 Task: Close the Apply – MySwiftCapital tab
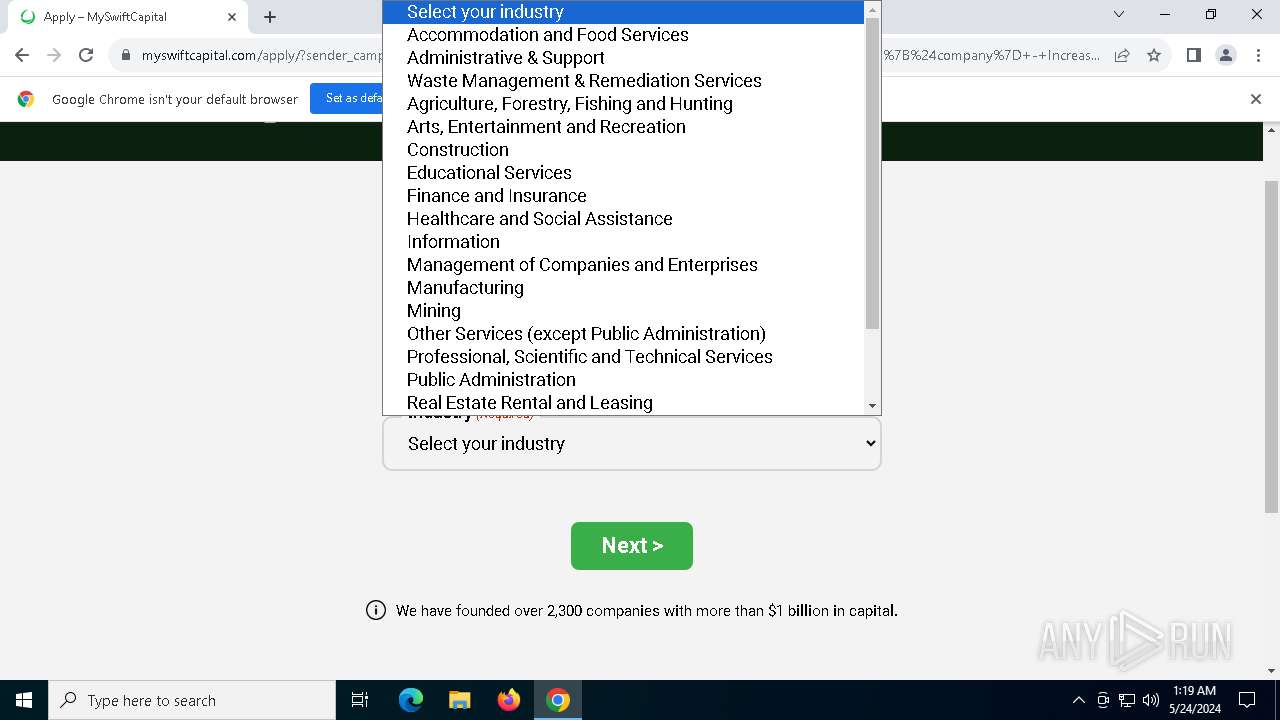click(x=232, y=16)
